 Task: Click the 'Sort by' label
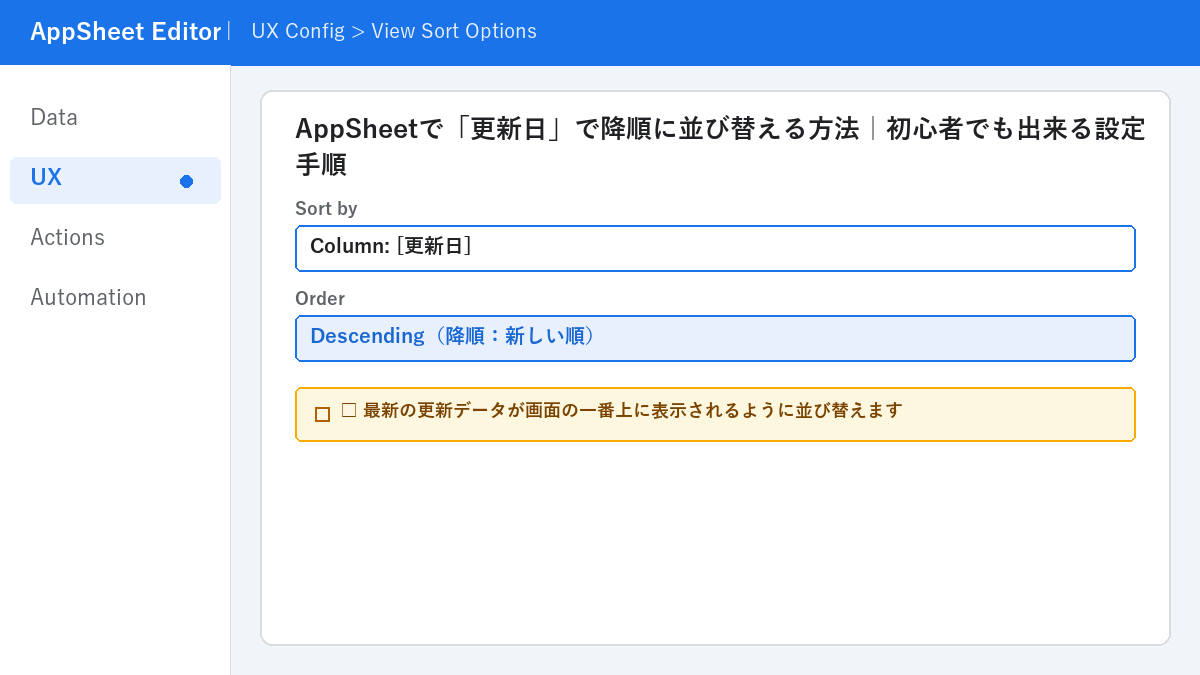[326, 208]
